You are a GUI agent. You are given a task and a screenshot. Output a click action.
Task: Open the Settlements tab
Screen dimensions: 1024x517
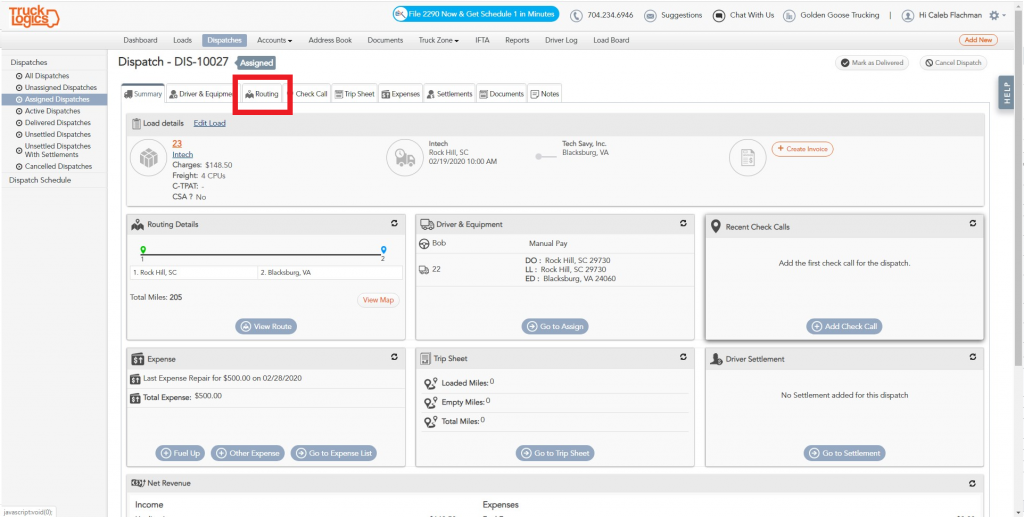tap(449, 94)
